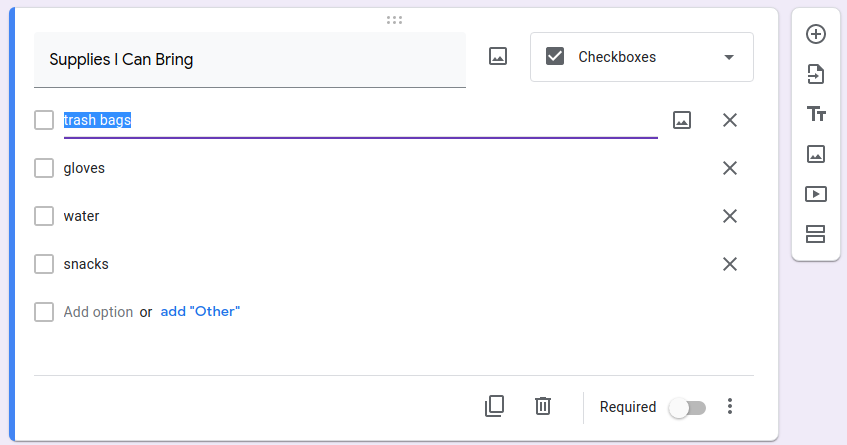The height and width of the screenshot is (445, 847).
Task: Add a new question from side toolbar
Action: [816, 34]
